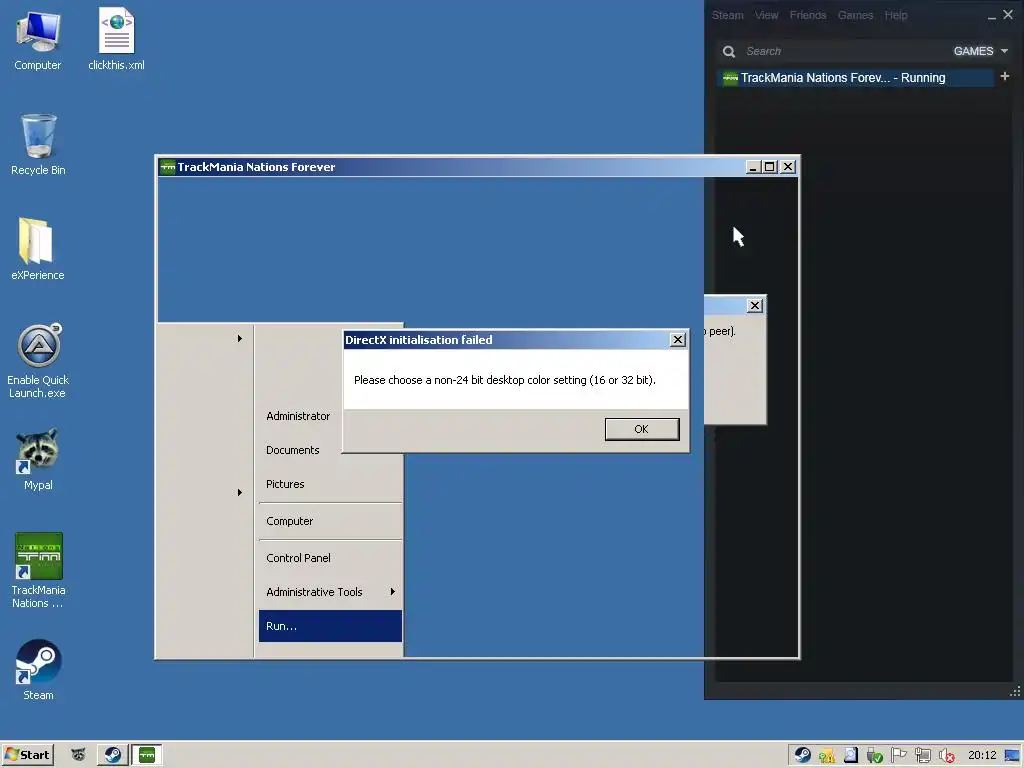The height and width of the screenshot is (768, 1024).
Task: Click TrackMania title bar window icon
Action: [167, 167]
